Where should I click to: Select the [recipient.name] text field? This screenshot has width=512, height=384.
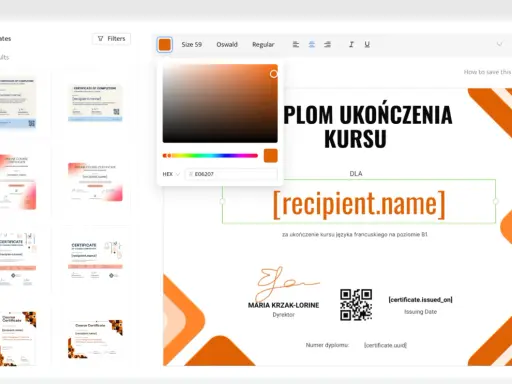pyautogui.click(x=359, y=202)
